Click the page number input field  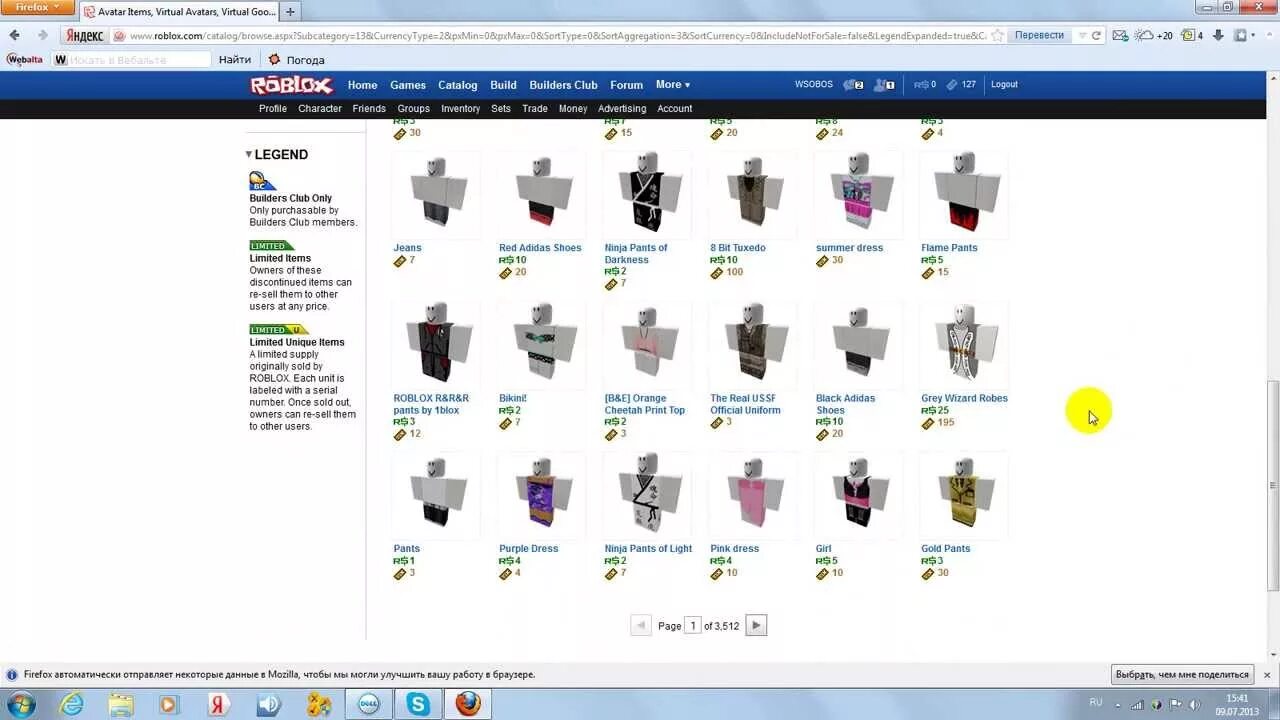693,626
